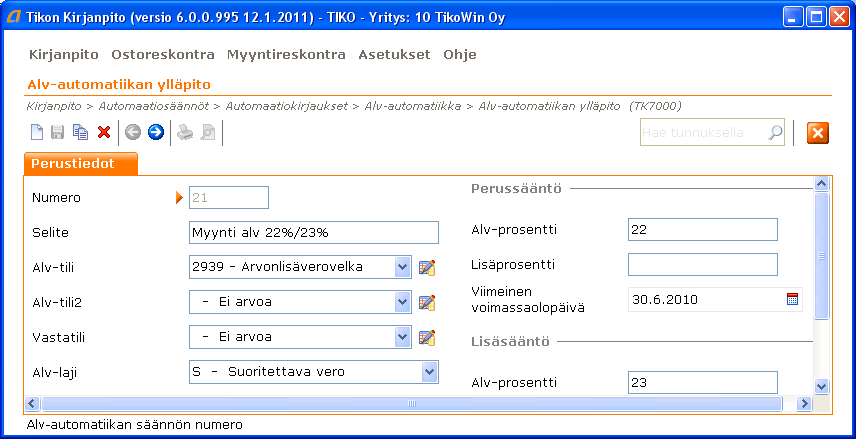
Task: Click Kirjanpito in the breadcrumb
Action: (54, 106)
